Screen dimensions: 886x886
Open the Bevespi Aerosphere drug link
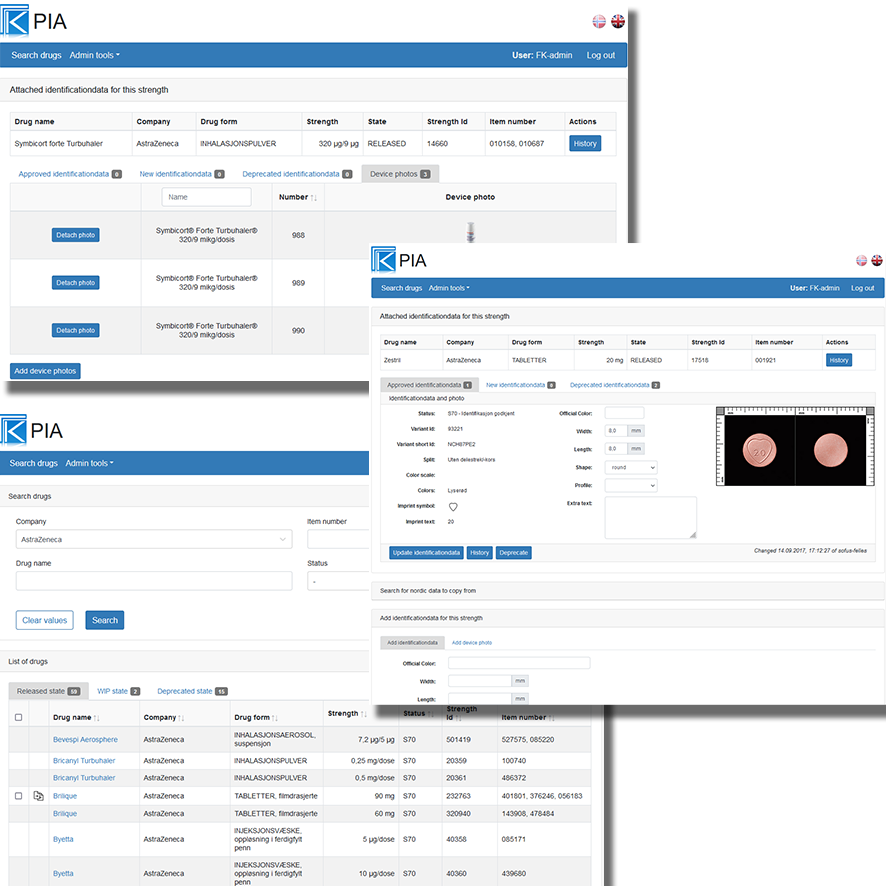tap(85, 740)
